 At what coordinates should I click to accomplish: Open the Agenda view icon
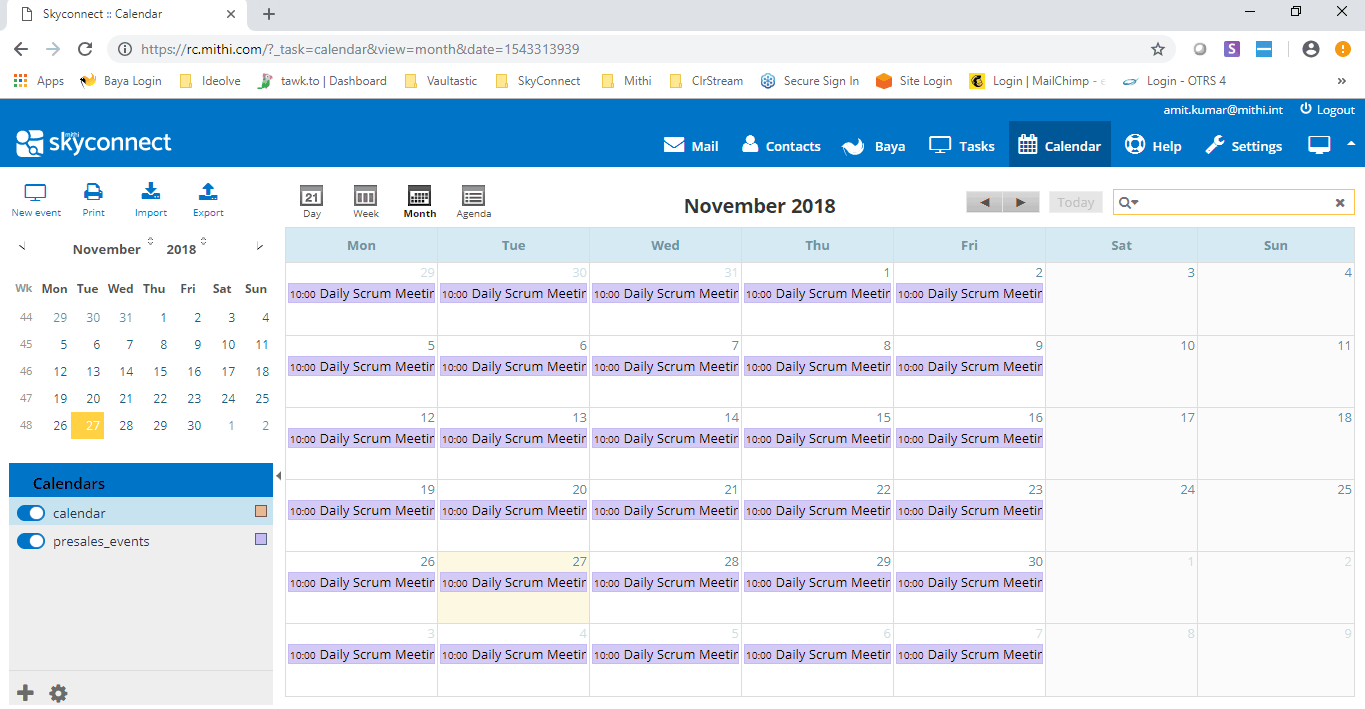point(473,202)
